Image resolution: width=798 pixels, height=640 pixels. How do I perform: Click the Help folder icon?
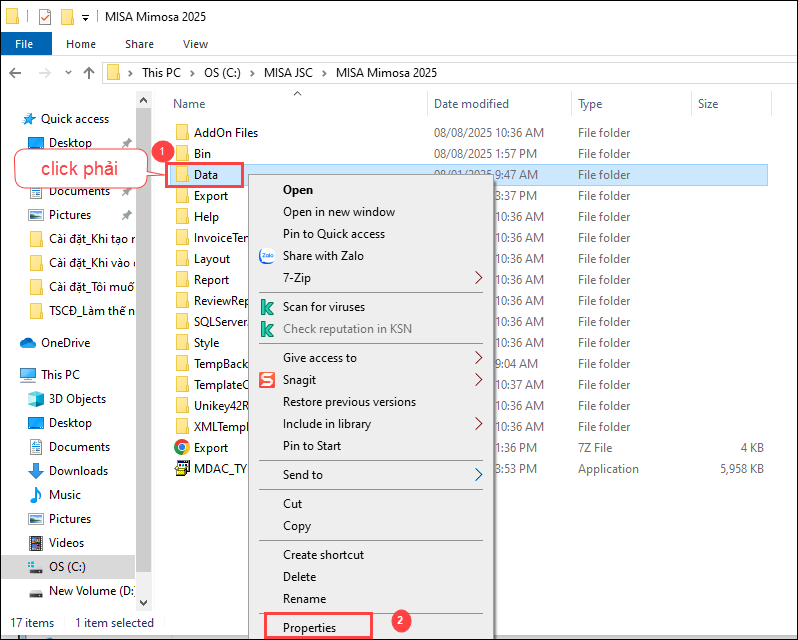pyautogui.click(x=182, y=217)
